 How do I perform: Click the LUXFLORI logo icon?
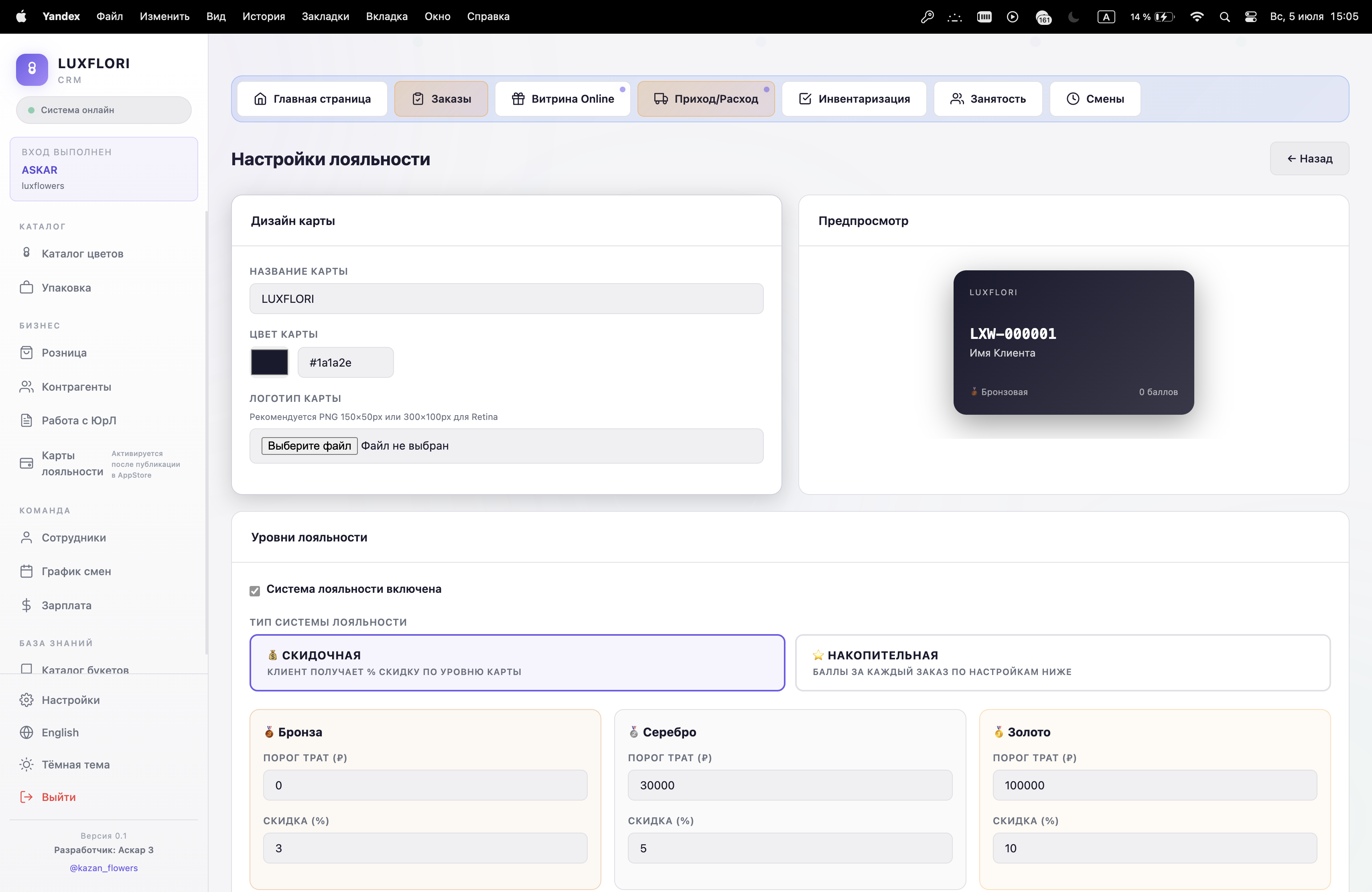pyautogui.click(x=32, y=69)
